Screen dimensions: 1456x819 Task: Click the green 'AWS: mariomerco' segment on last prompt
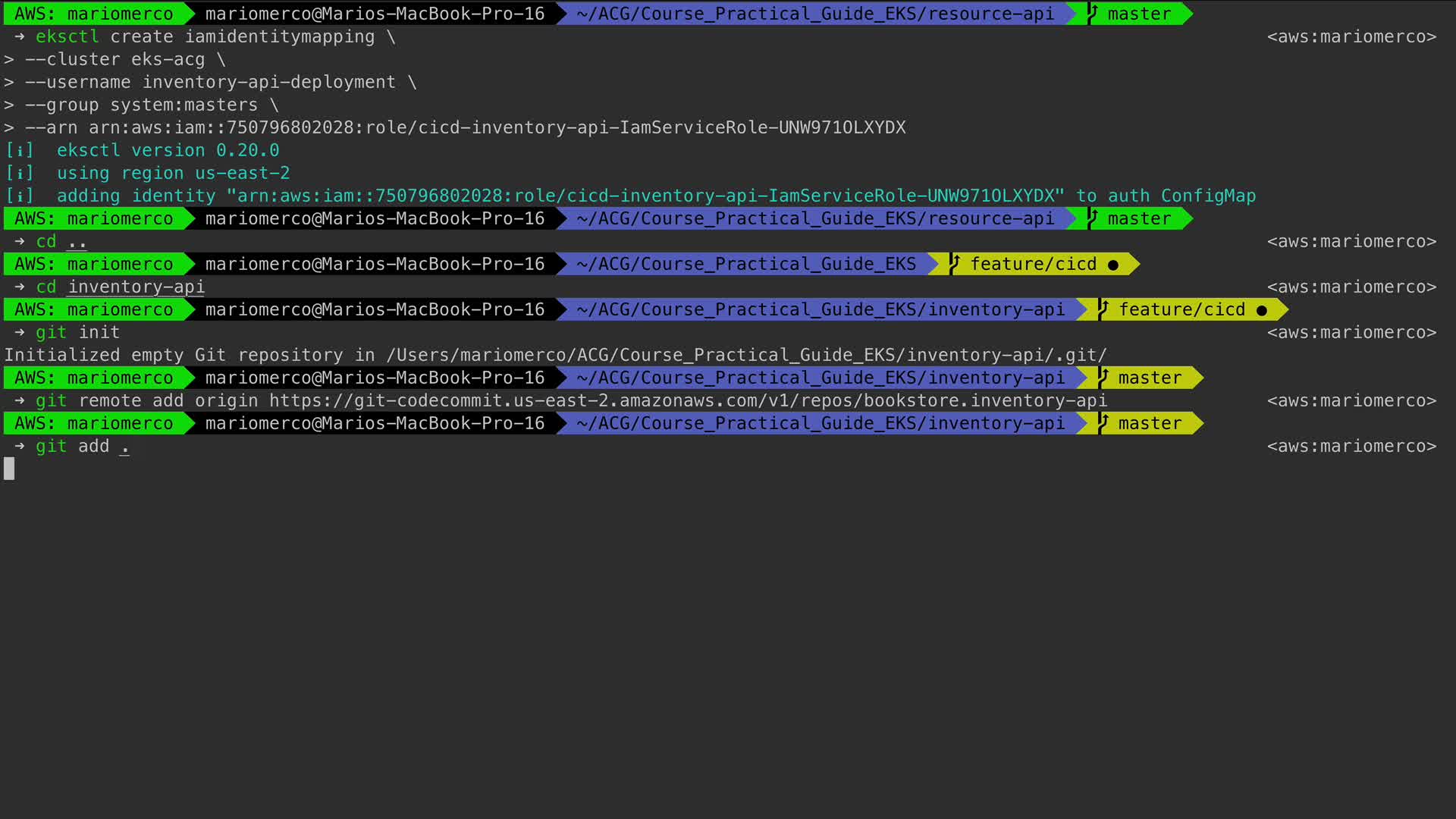(x=94, y=423)
